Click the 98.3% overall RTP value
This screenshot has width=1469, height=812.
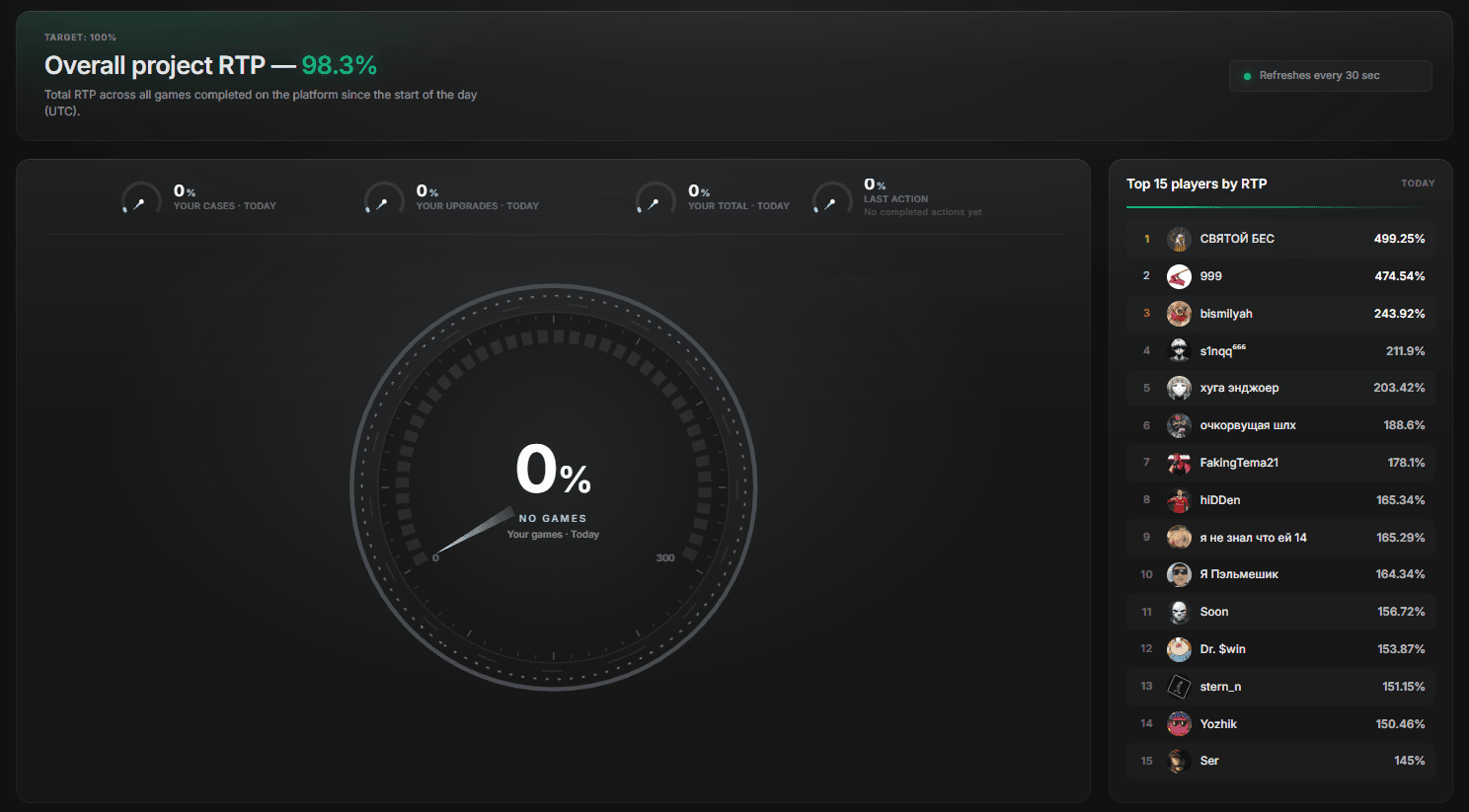click(339, 65)
